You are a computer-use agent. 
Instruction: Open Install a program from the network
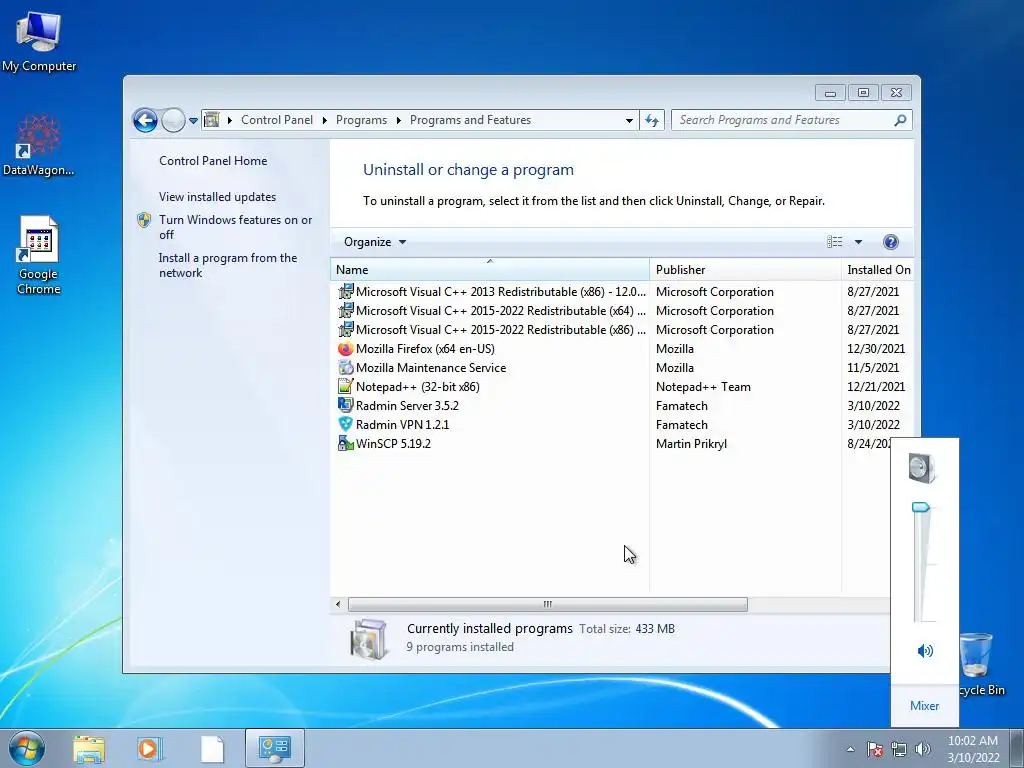(x=228, y=265)
